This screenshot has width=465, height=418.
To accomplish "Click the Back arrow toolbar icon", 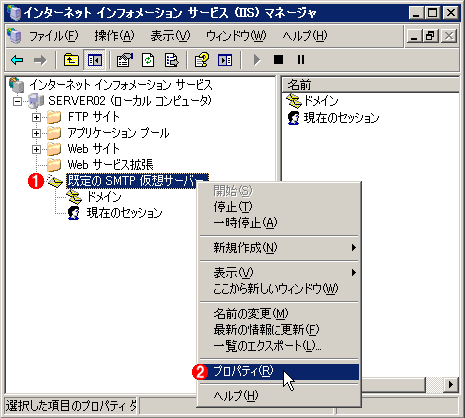I will [17, 60].
